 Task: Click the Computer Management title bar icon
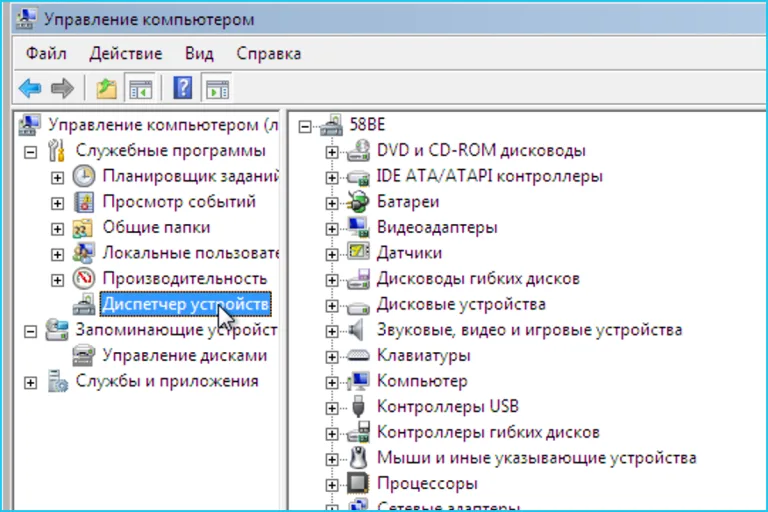tap(26, 19)
